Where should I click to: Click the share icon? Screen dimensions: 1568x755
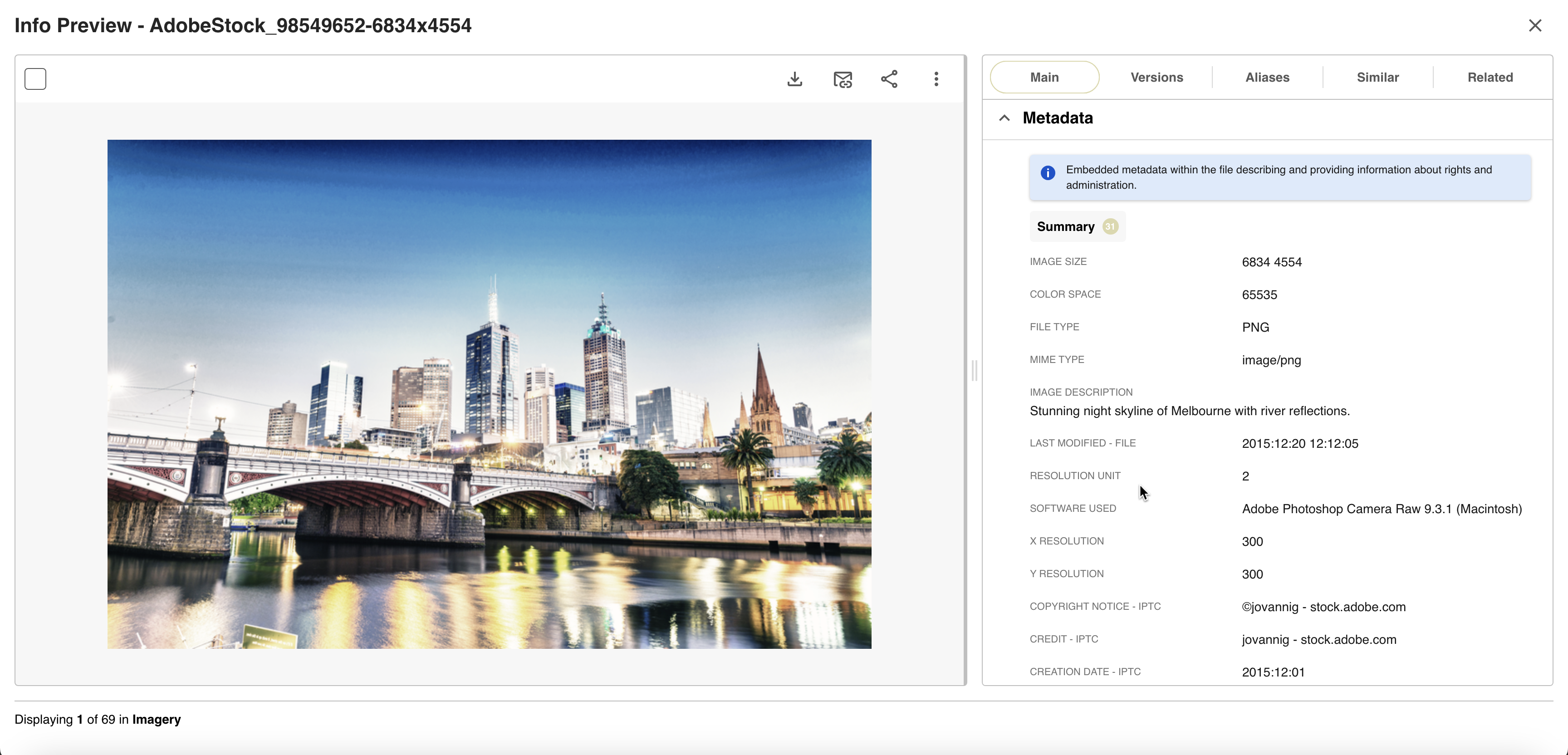(889, 79)
